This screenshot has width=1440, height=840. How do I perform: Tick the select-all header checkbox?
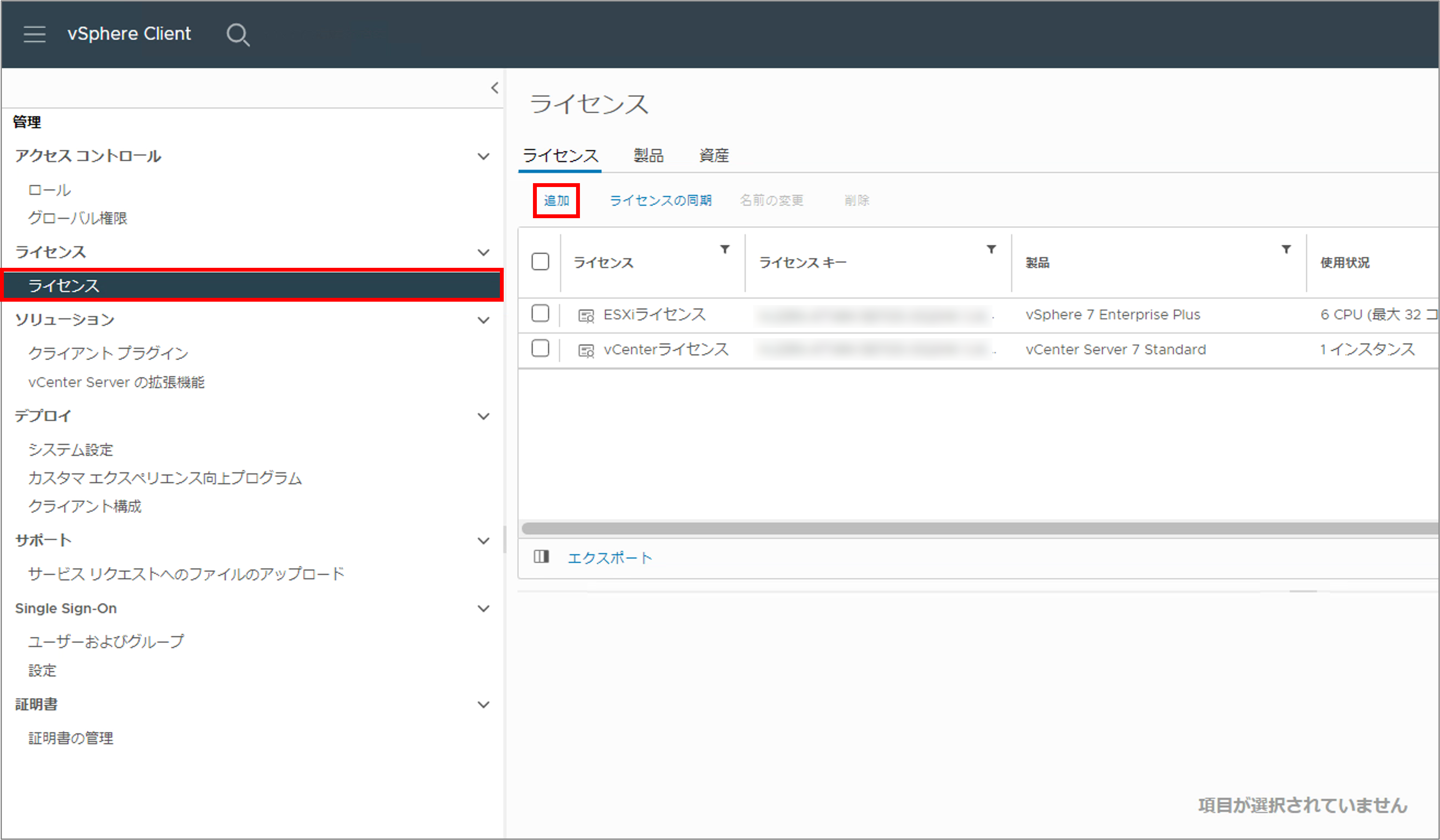pyautogui.click(x=540, y=261)
